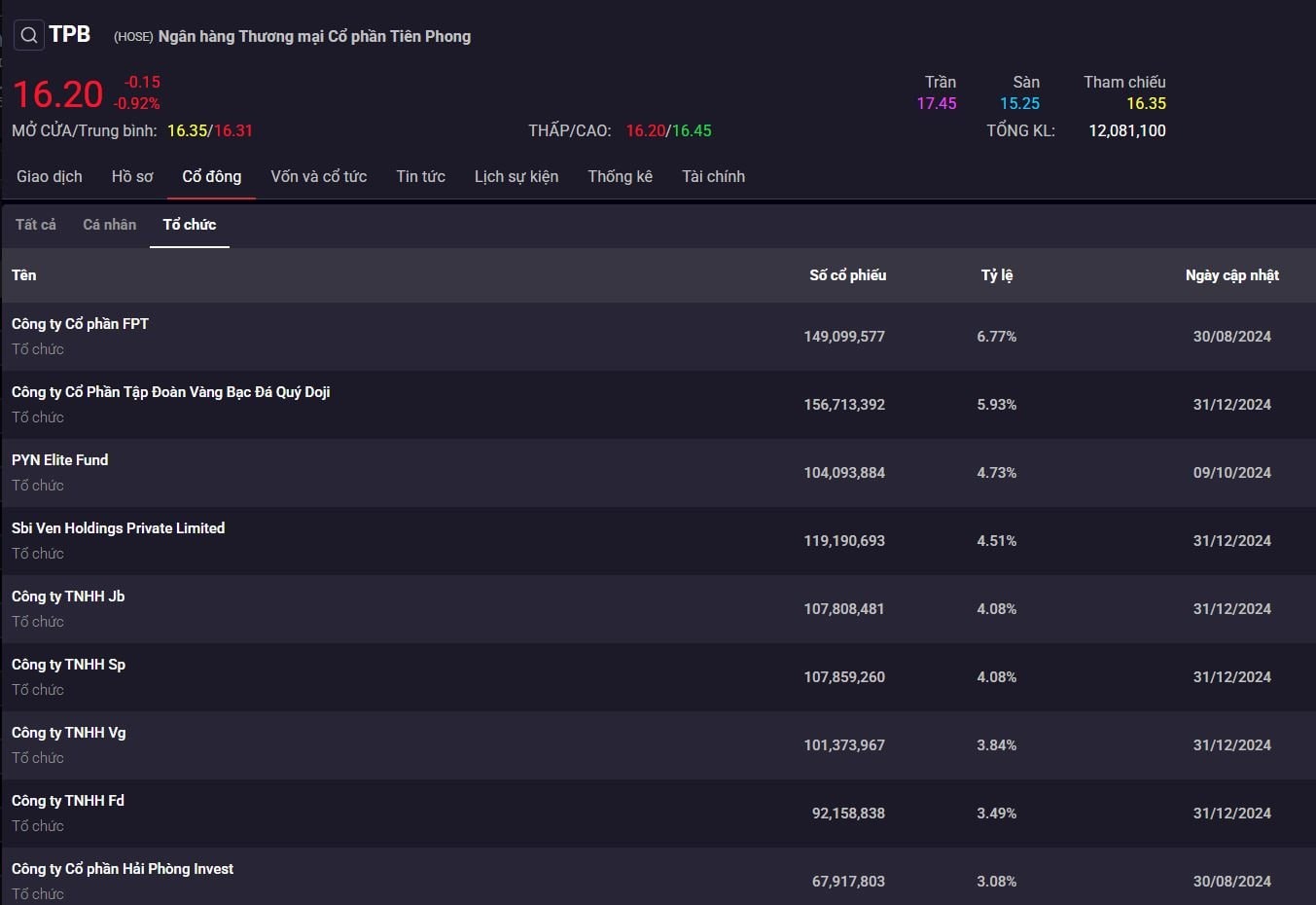Screen dimensions: 1316x905
Task: Click share count 107,859,260
Action: (x=844, y=677)
